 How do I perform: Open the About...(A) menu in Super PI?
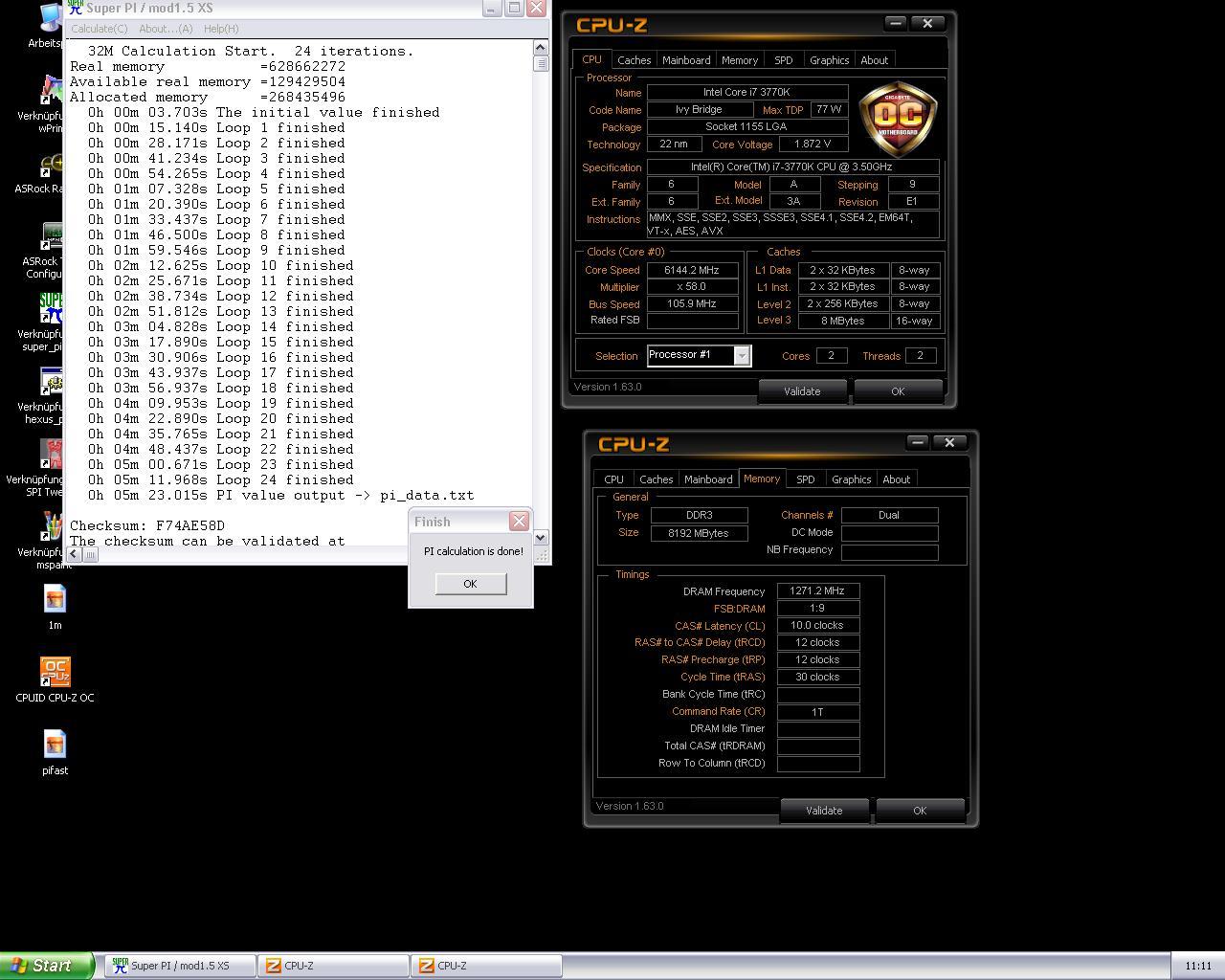166,29
